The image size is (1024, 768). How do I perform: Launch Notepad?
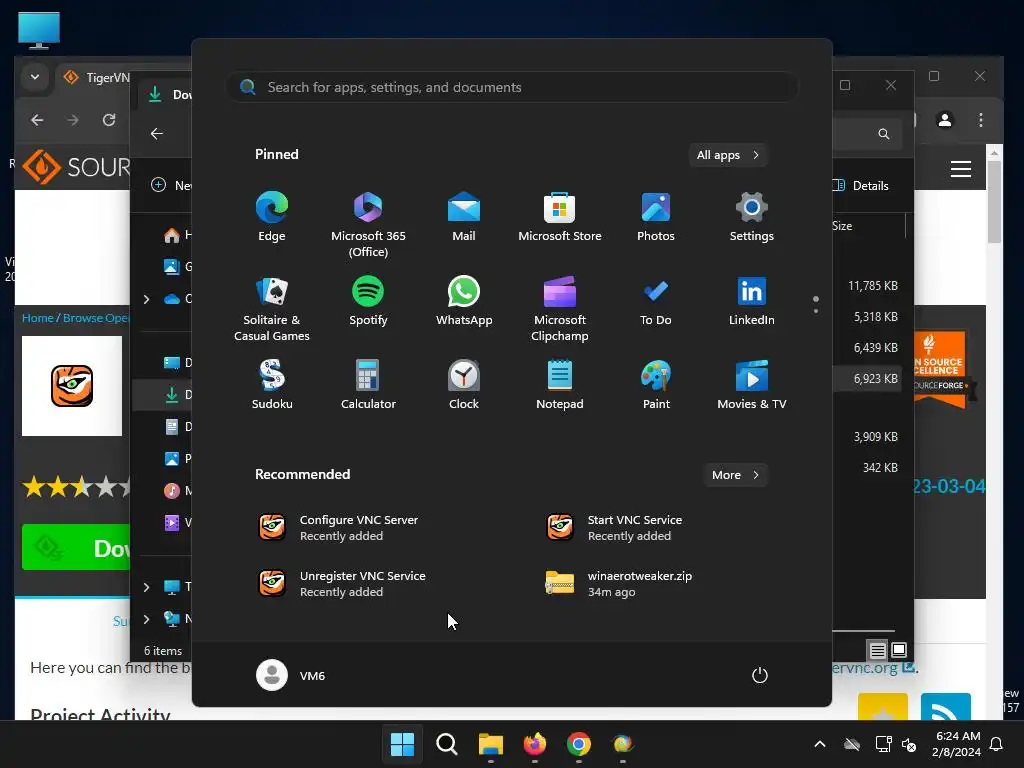[x=560, y=385]
